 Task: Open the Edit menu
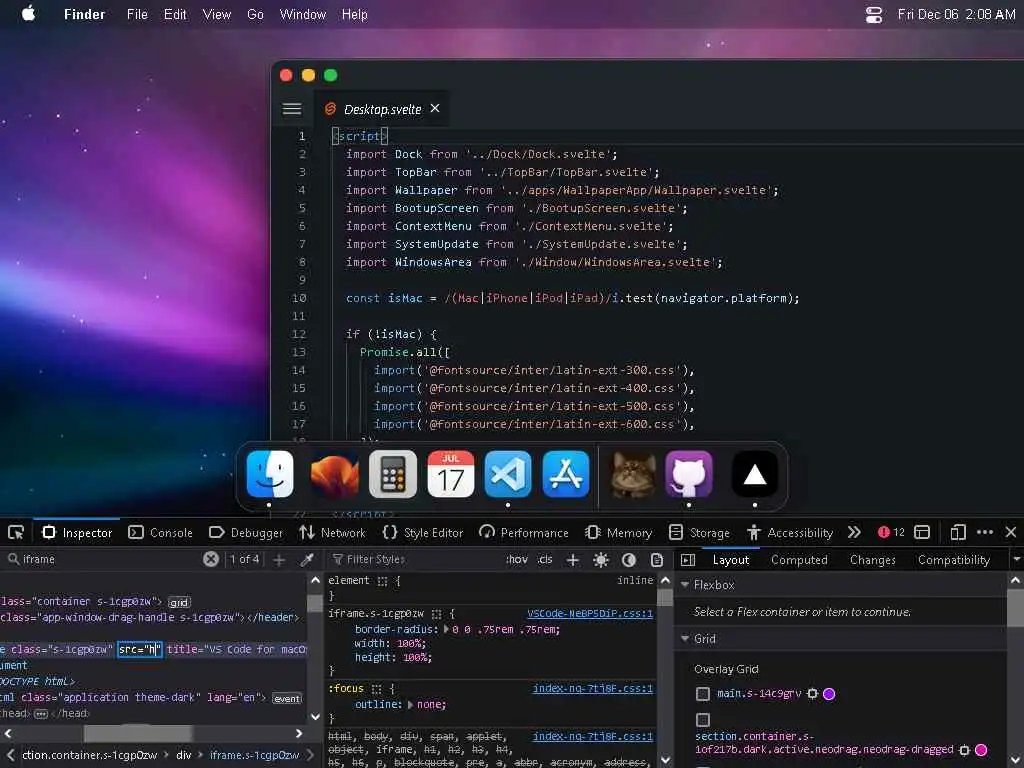pyautogui.click(x=175, y=14)
